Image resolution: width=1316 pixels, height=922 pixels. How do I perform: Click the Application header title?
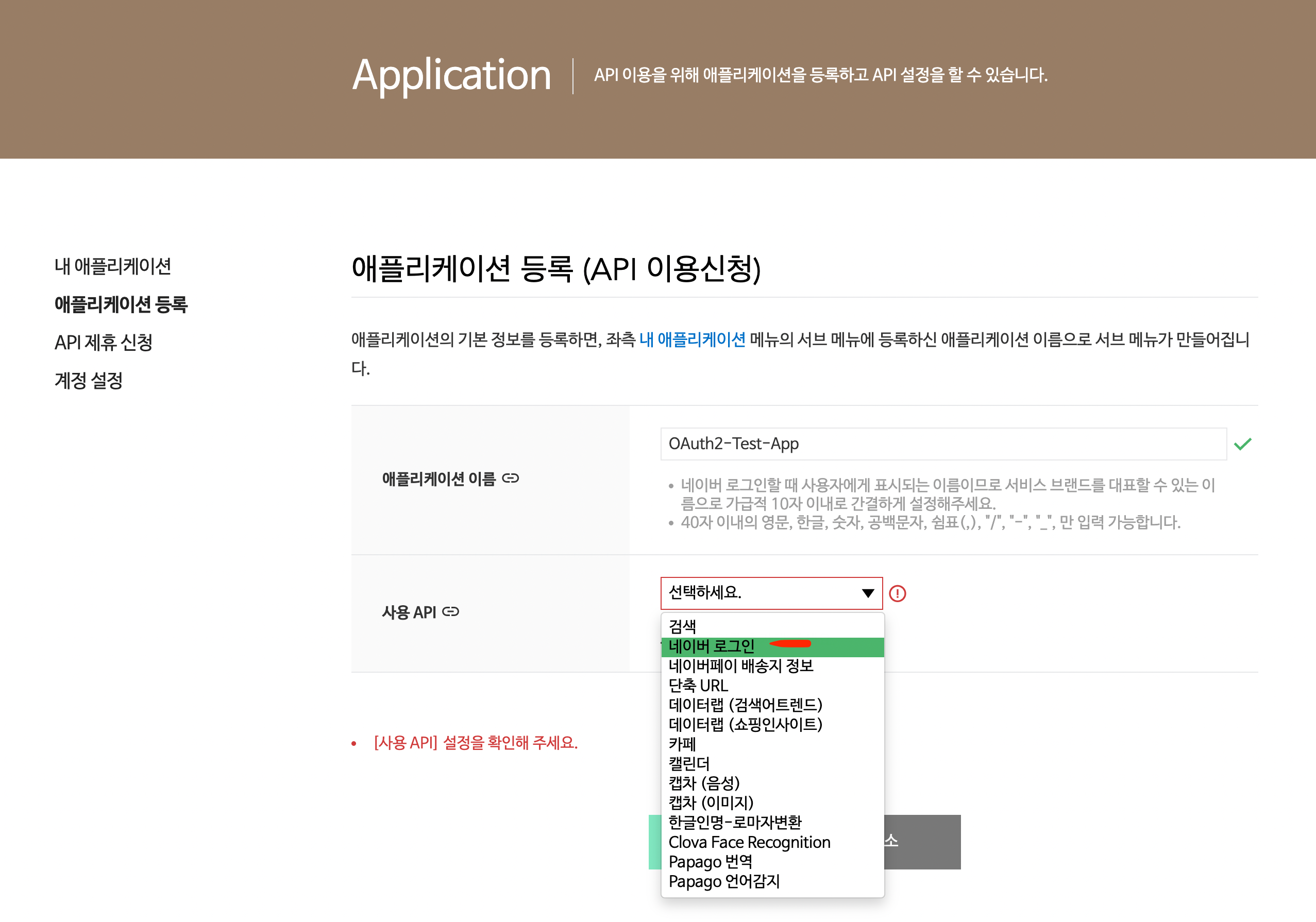pyautogui.click(x=452, y=75)
